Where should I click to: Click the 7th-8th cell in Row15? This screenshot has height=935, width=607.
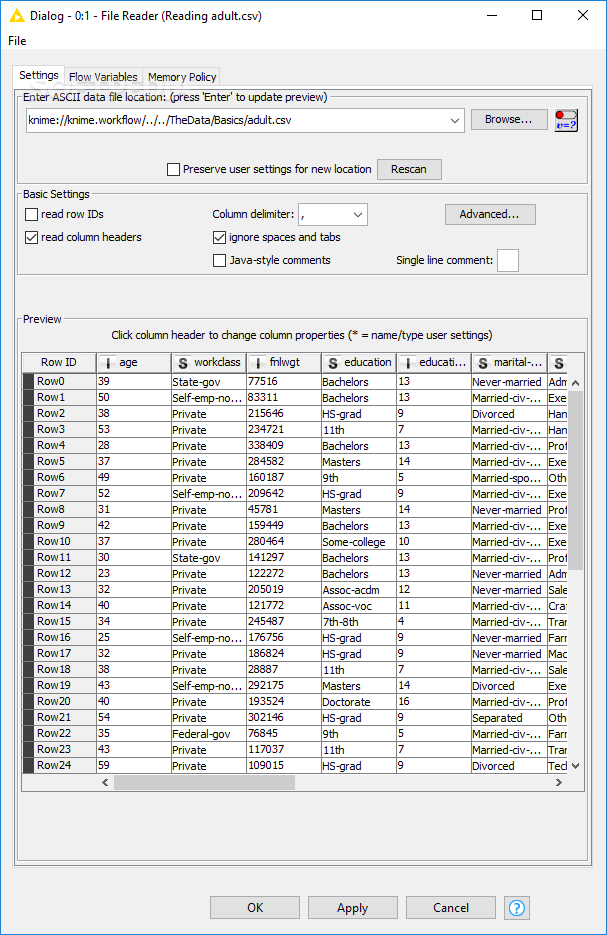tap(359, 622)
